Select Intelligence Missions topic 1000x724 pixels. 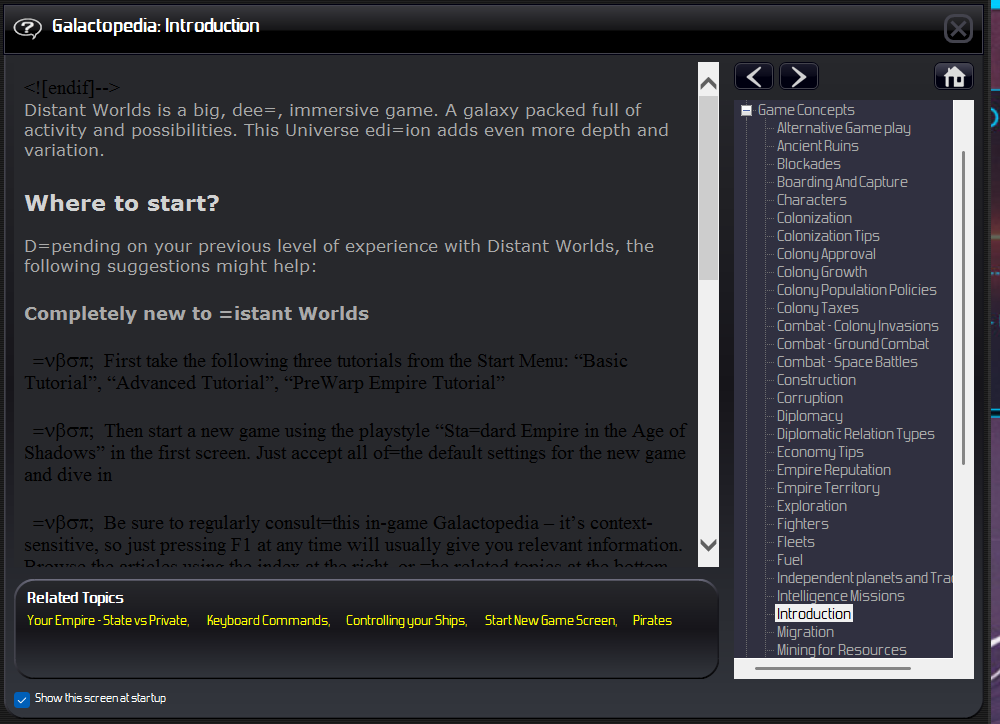pyautogui.click(x=841, y=596)
